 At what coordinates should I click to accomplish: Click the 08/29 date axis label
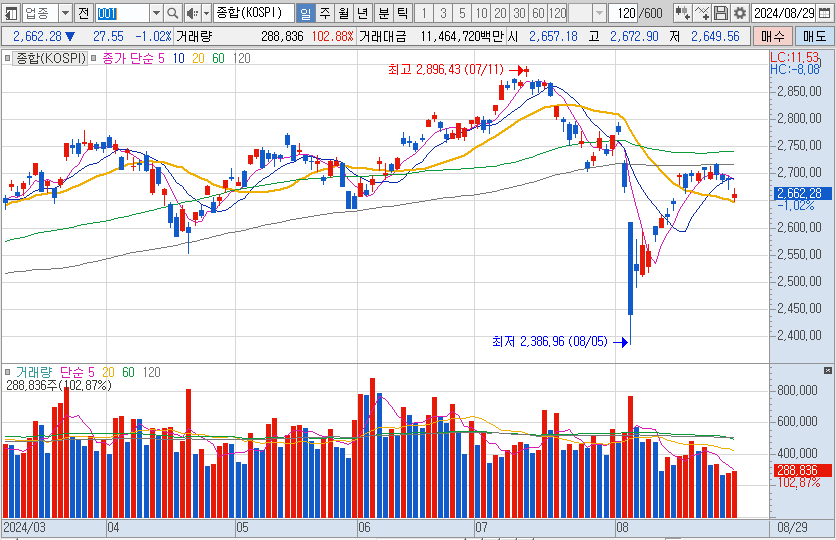(x=792, y=528)
